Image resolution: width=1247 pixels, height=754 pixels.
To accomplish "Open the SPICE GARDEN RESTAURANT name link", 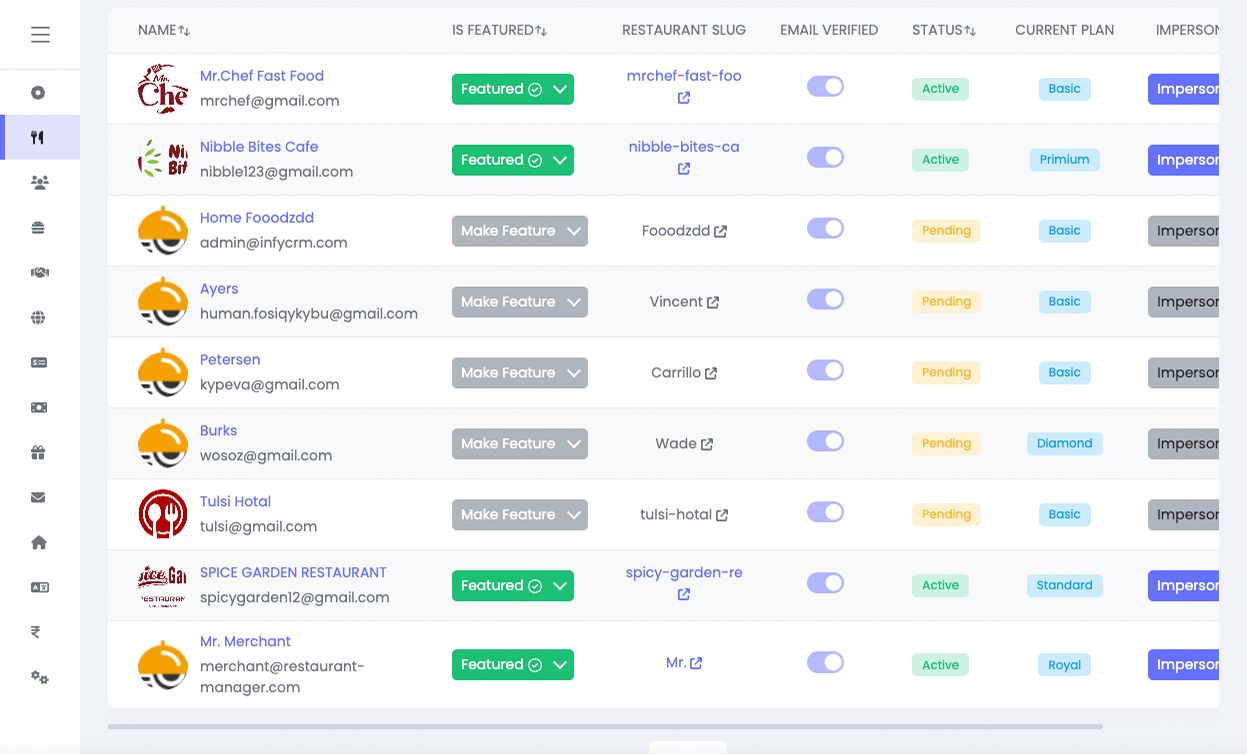I will point(293,573).
